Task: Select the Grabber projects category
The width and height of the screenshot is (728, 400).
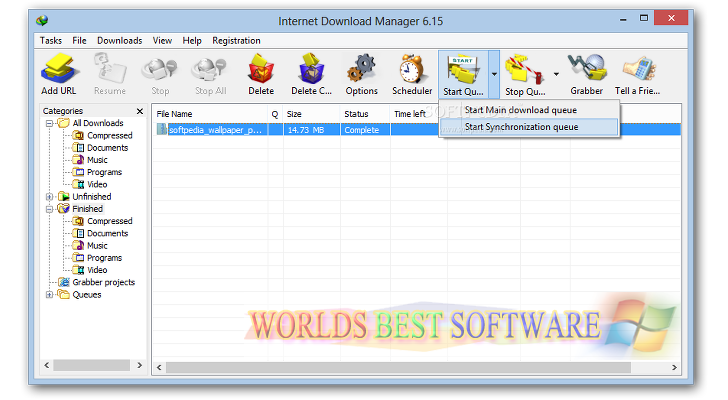Action: tap(104, 282)
